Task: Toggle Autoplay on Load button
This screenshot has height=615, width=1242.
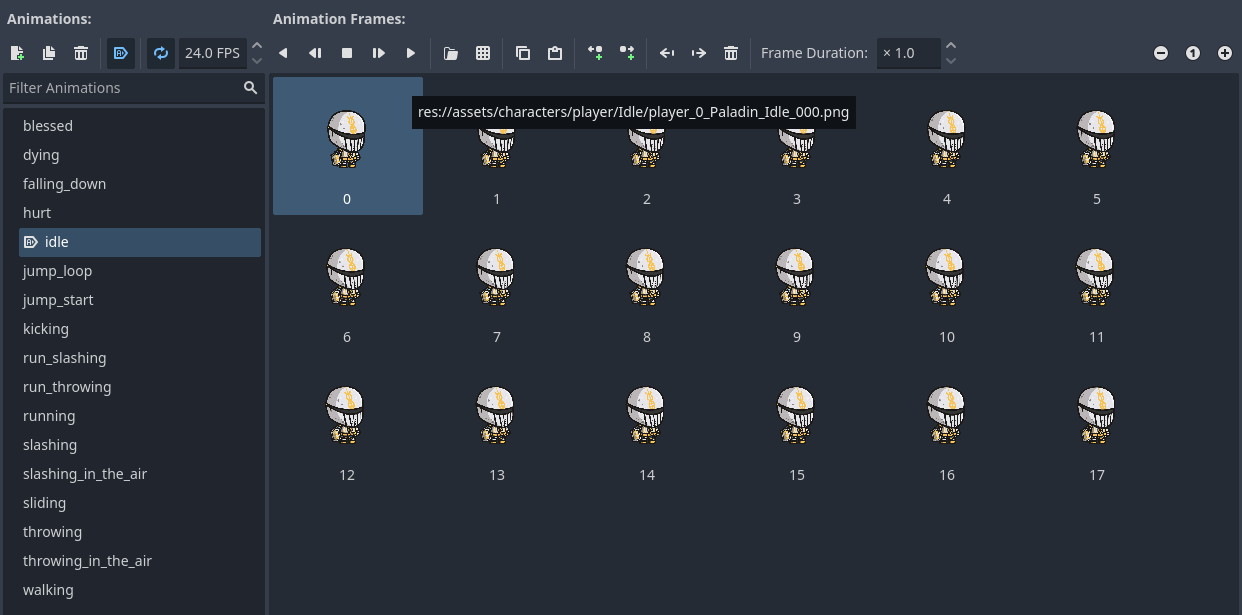Action: pyautogui.click(x=121, y=53)
